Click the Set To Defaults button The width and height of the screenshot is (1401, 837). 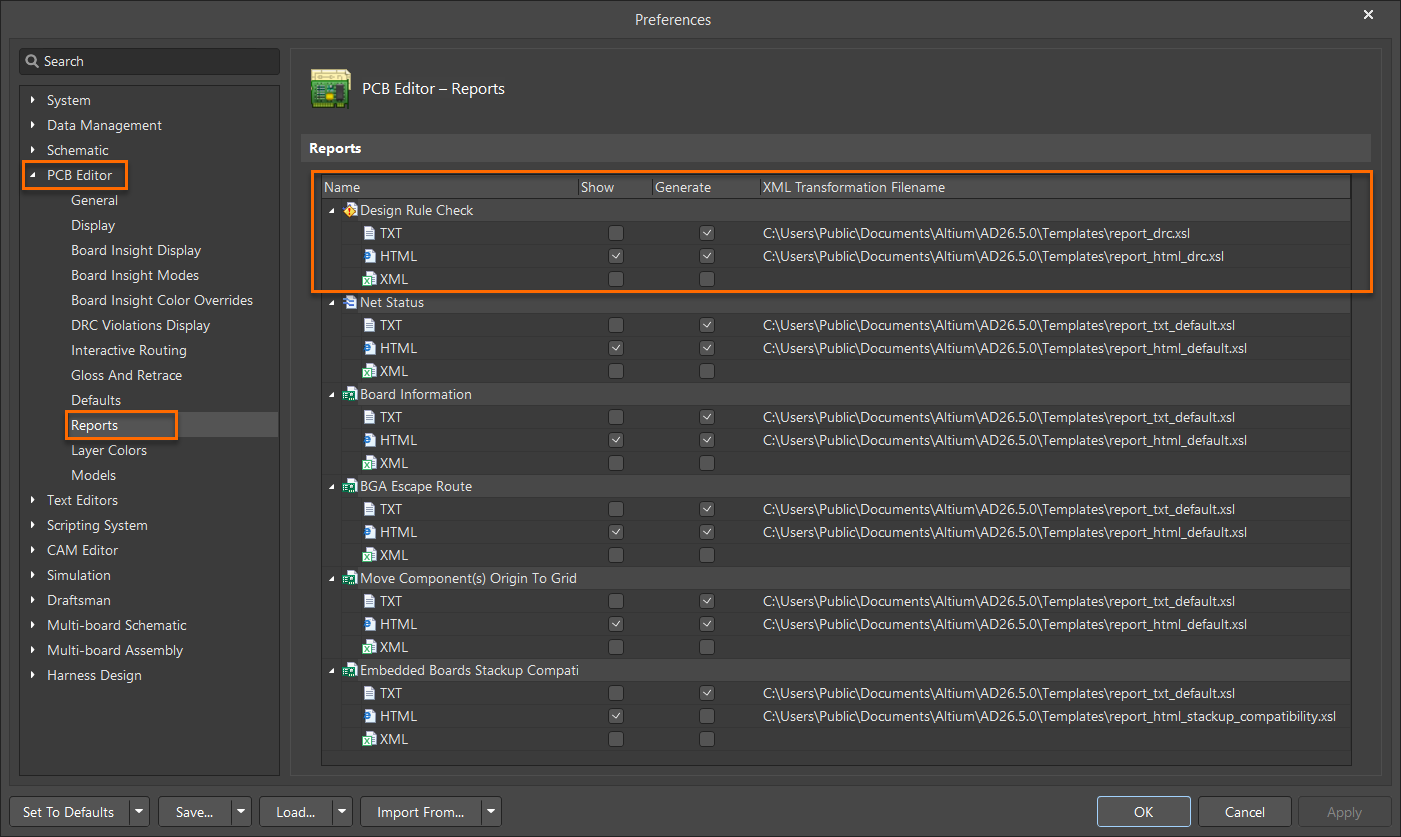pyautogui.click(x=67, y=812)
